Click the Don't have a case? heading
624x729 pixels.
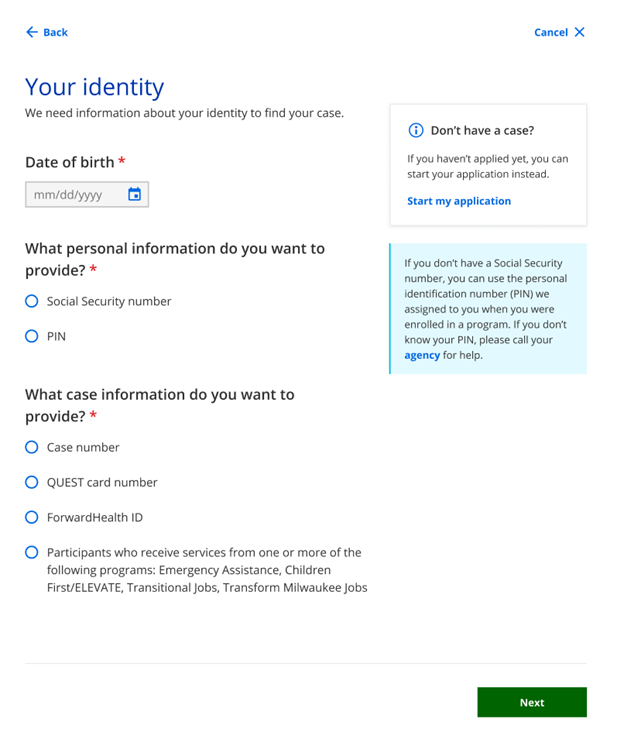tap(482, 131)
